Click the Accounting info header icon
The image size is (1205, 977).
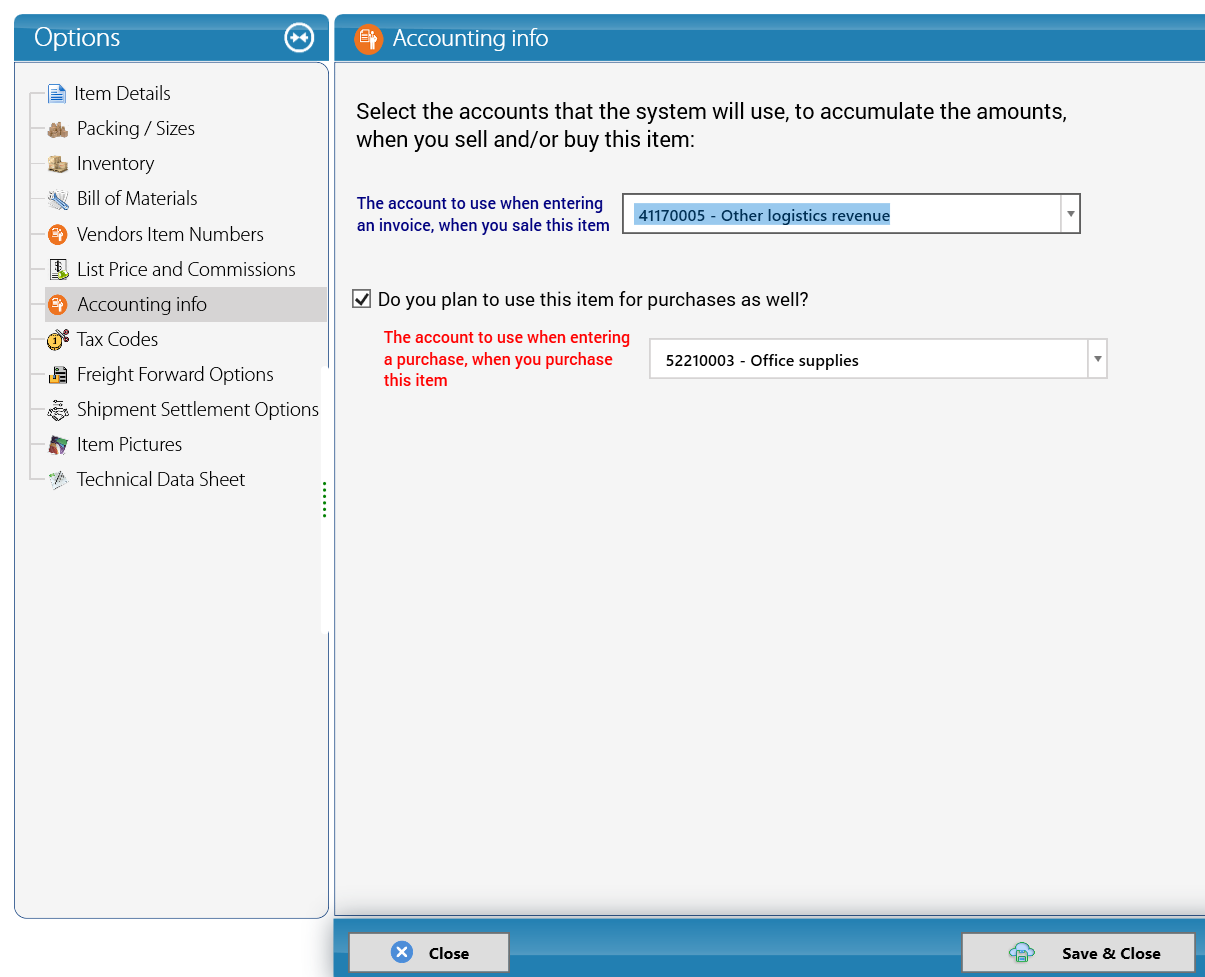click(x=369, y=39)
